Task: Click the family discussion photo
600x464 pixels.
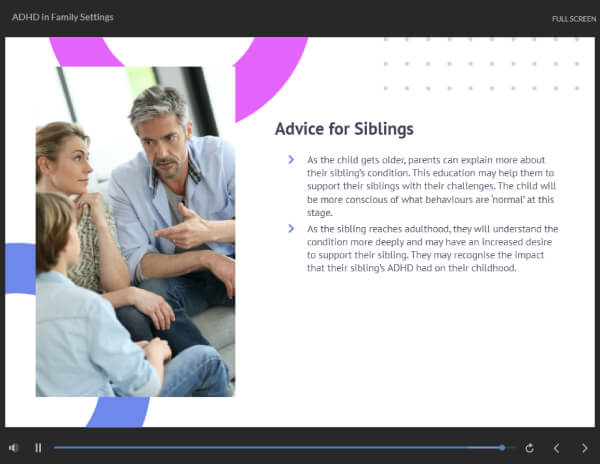Action: pyautogui.click(x=135, y=231)
